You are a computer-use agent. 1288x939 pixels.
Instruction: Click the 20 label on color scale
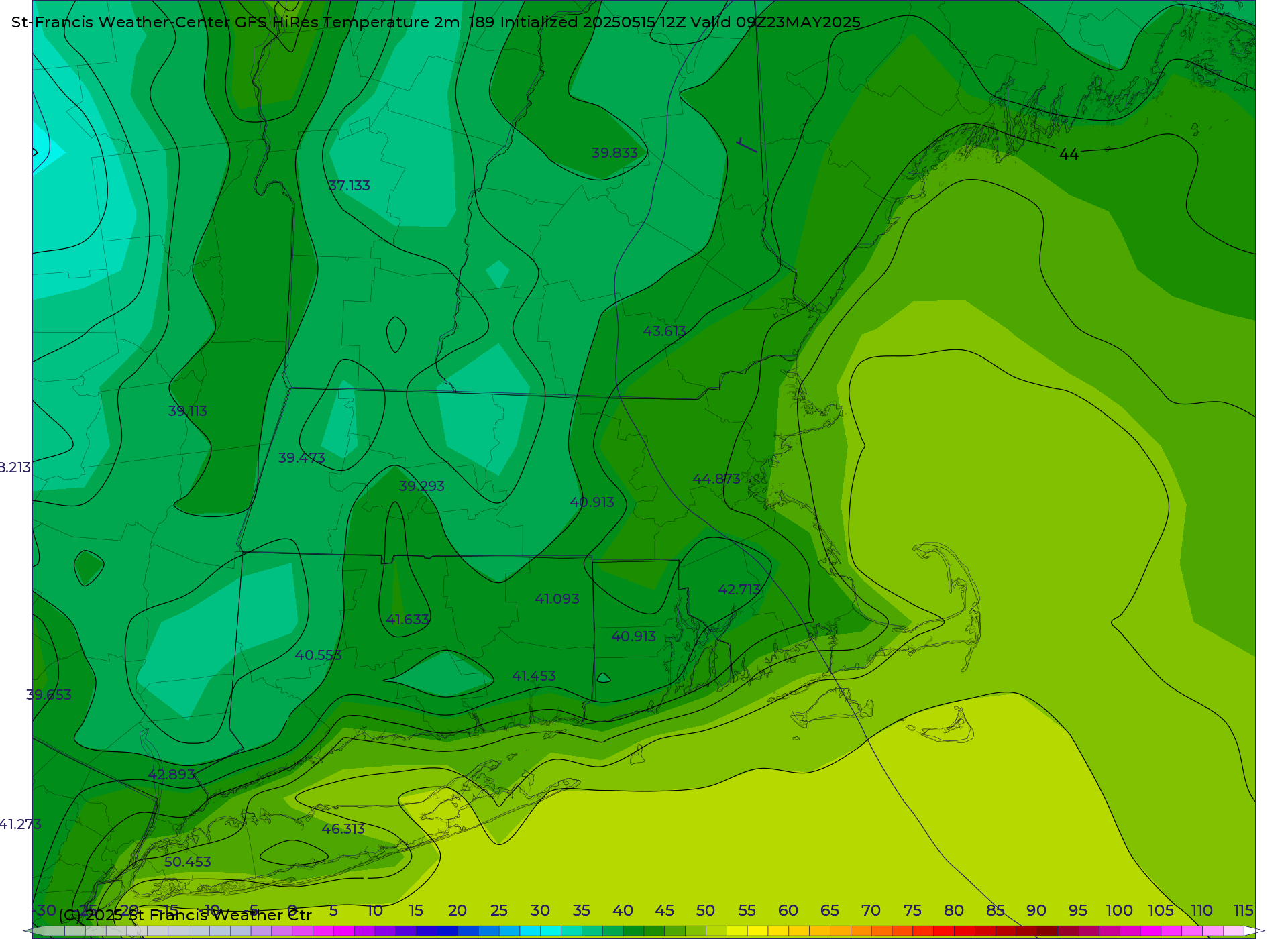pos(458,911)
